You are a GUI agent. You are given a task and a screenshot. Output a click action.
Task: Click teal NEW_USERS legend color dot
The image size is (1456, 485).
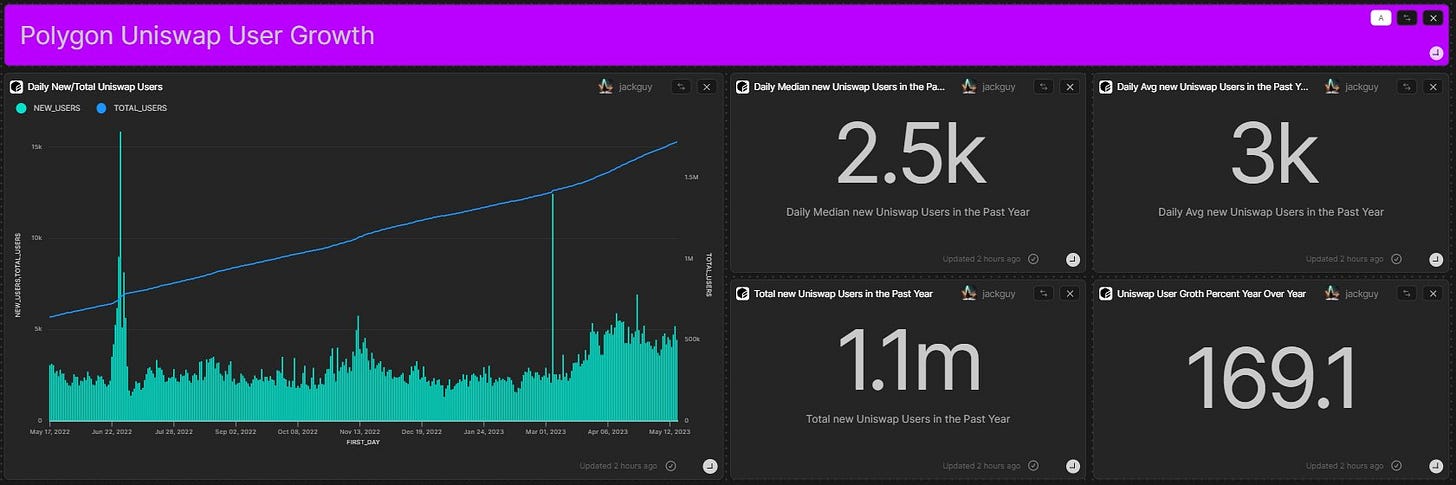21,108
